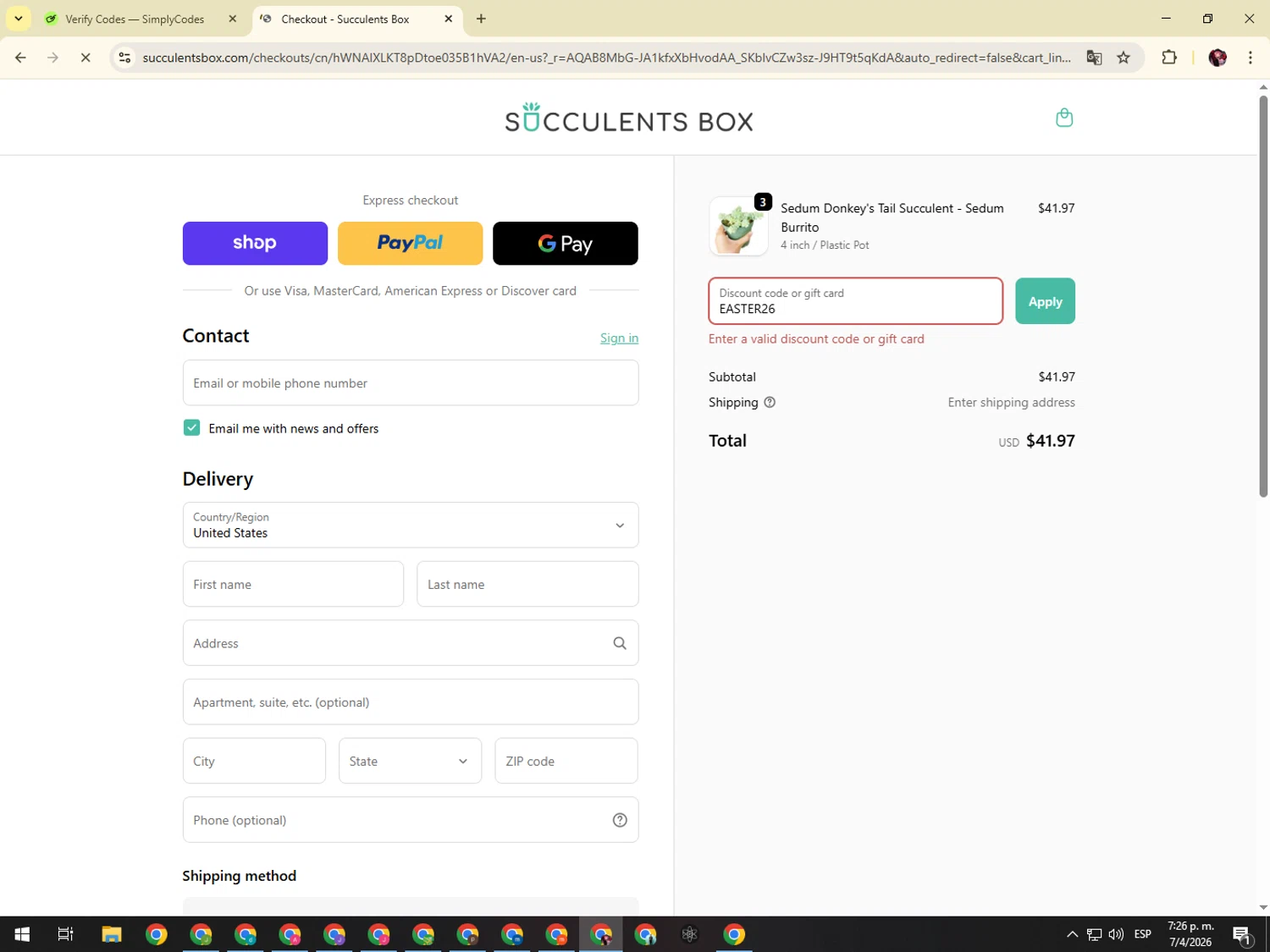The image size is (1270, 952).
Task: Click the City field
Action: 254,761
